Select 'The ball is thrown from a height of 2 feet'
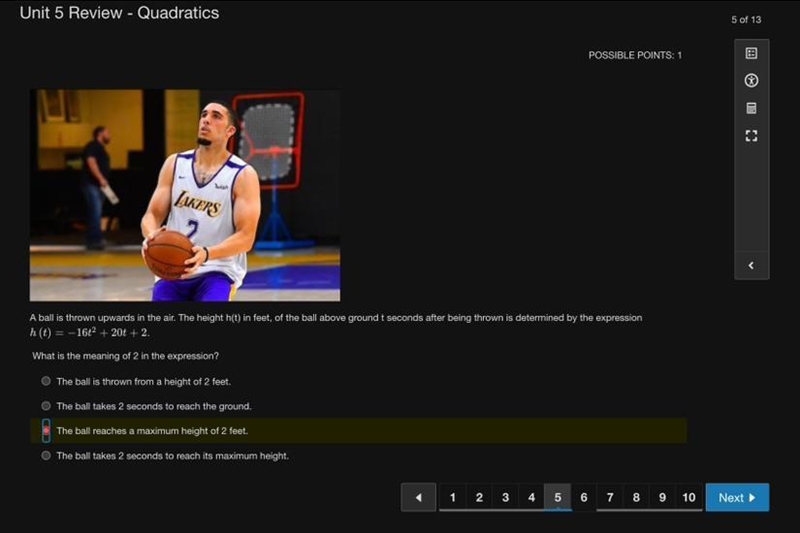Viewport: 800px width, 533px height. click(x=46, y=381)
